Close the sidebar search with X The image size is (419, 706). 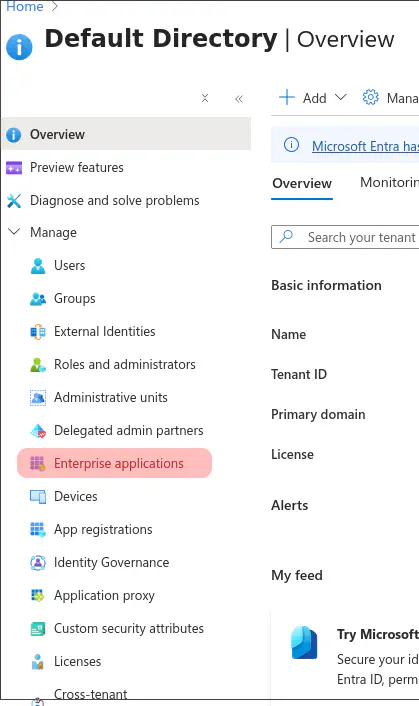[205, 98]
